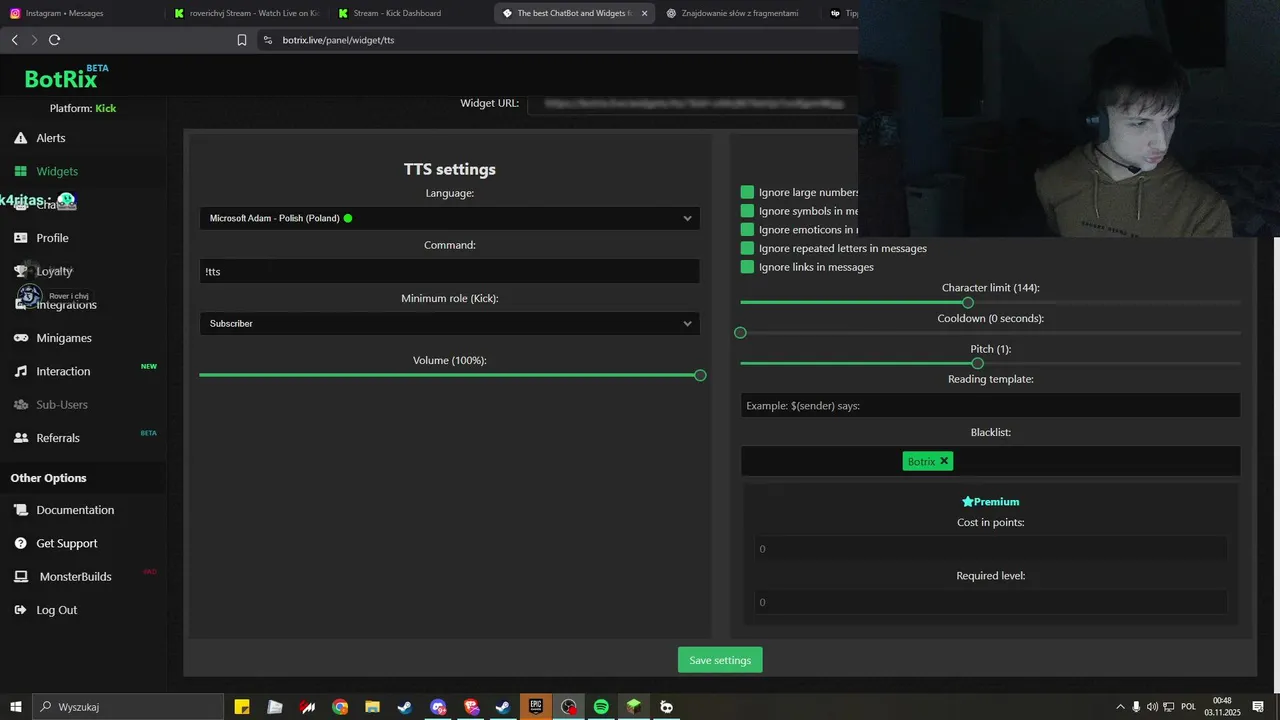Click the Minigames gamepad icon
The width and height of the screenshot is (1280, 720).
(x=20, y=338)
